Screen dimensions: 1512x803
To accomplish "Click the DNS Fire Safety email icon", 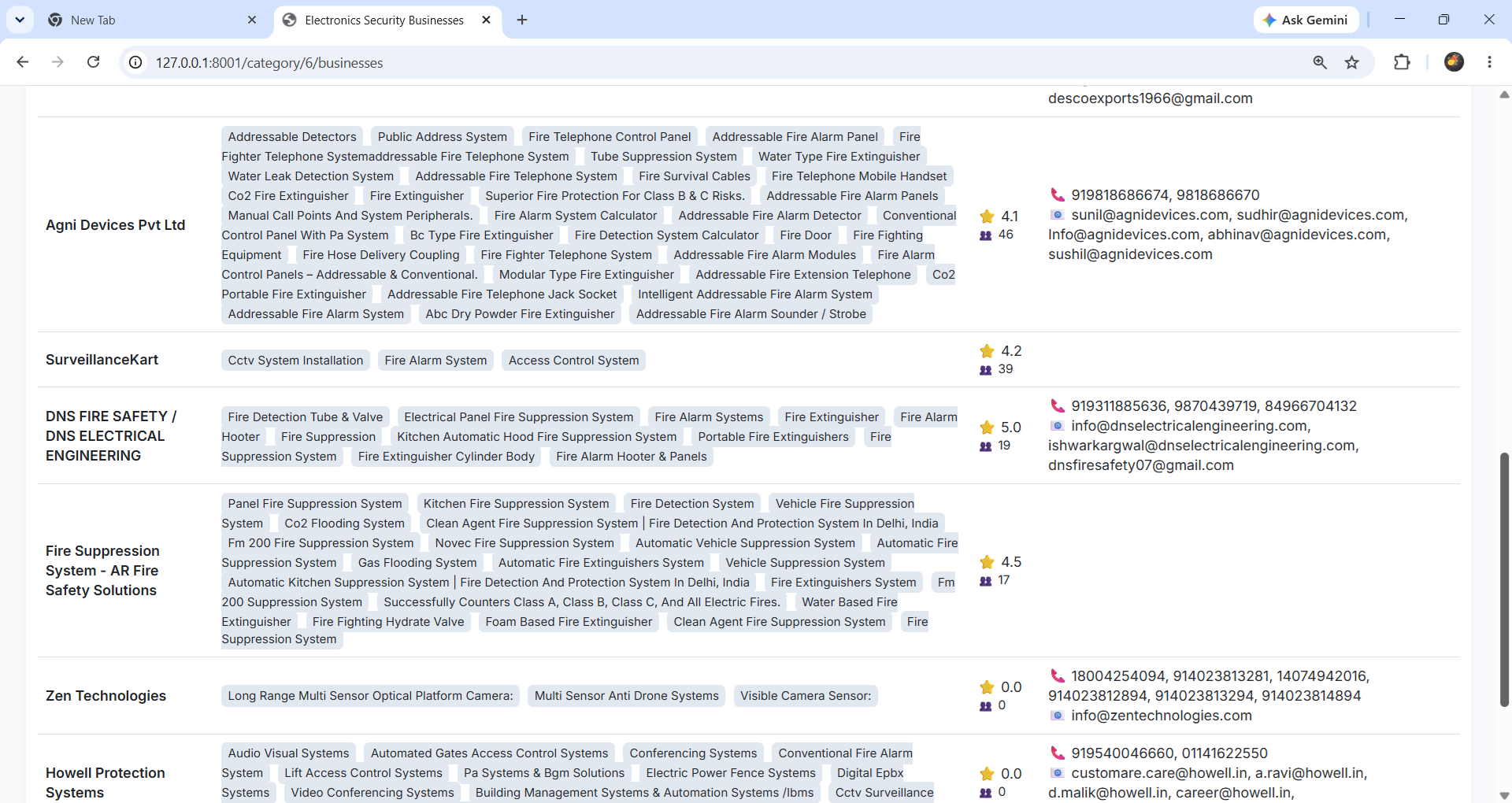I will 1057,426.
